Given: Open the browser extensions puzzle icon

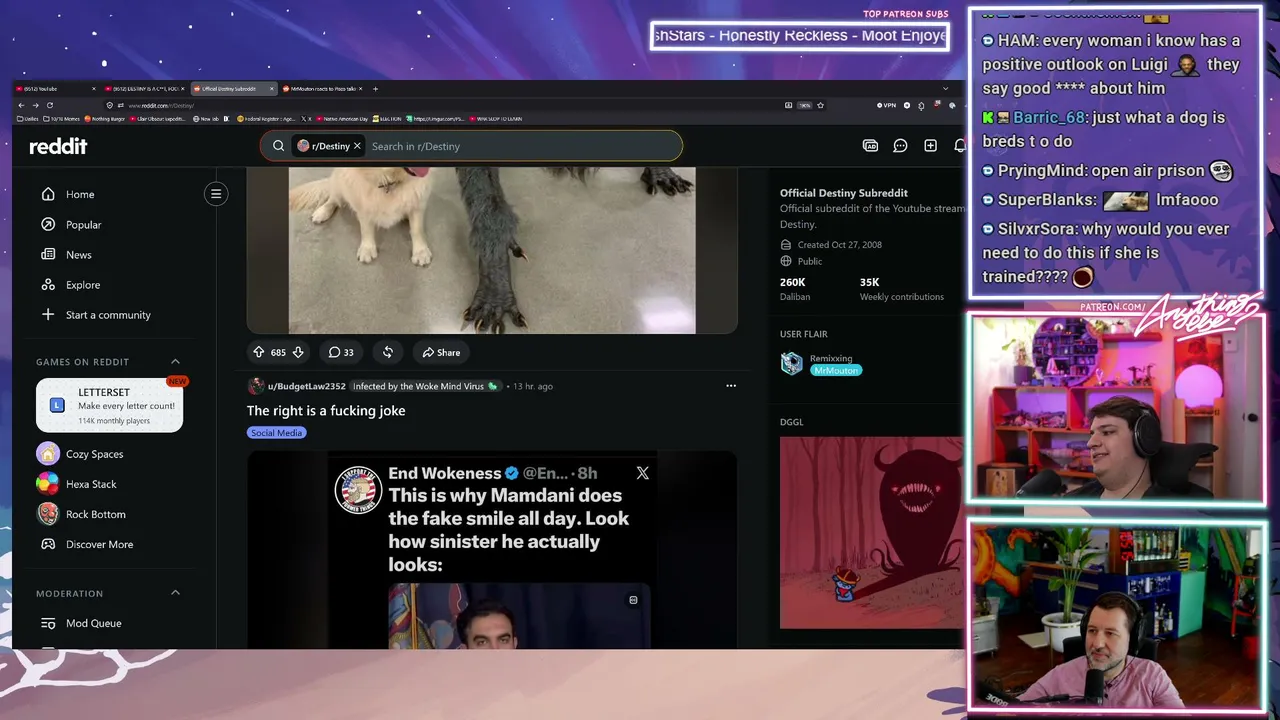Looking at the screenshot, I should point(921,105).
